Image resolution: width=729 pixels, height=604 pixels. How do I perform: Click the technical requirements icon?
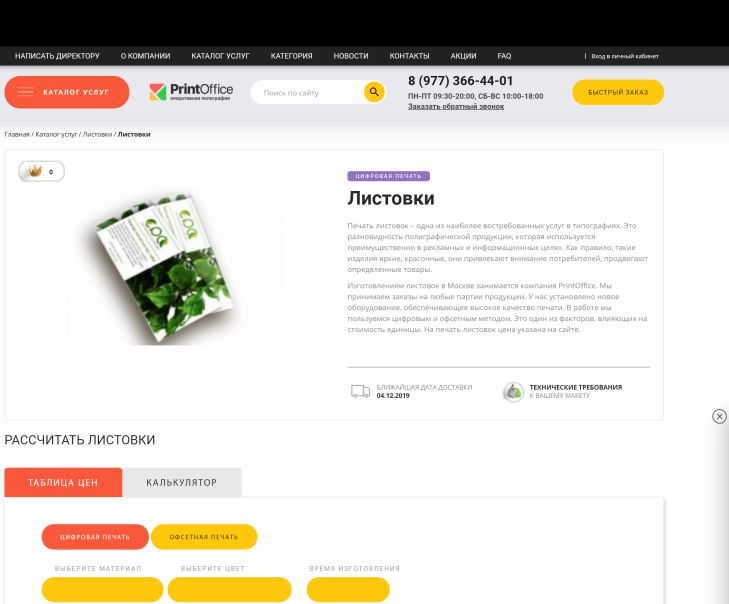pyautogui.click(x=513, y=392)
